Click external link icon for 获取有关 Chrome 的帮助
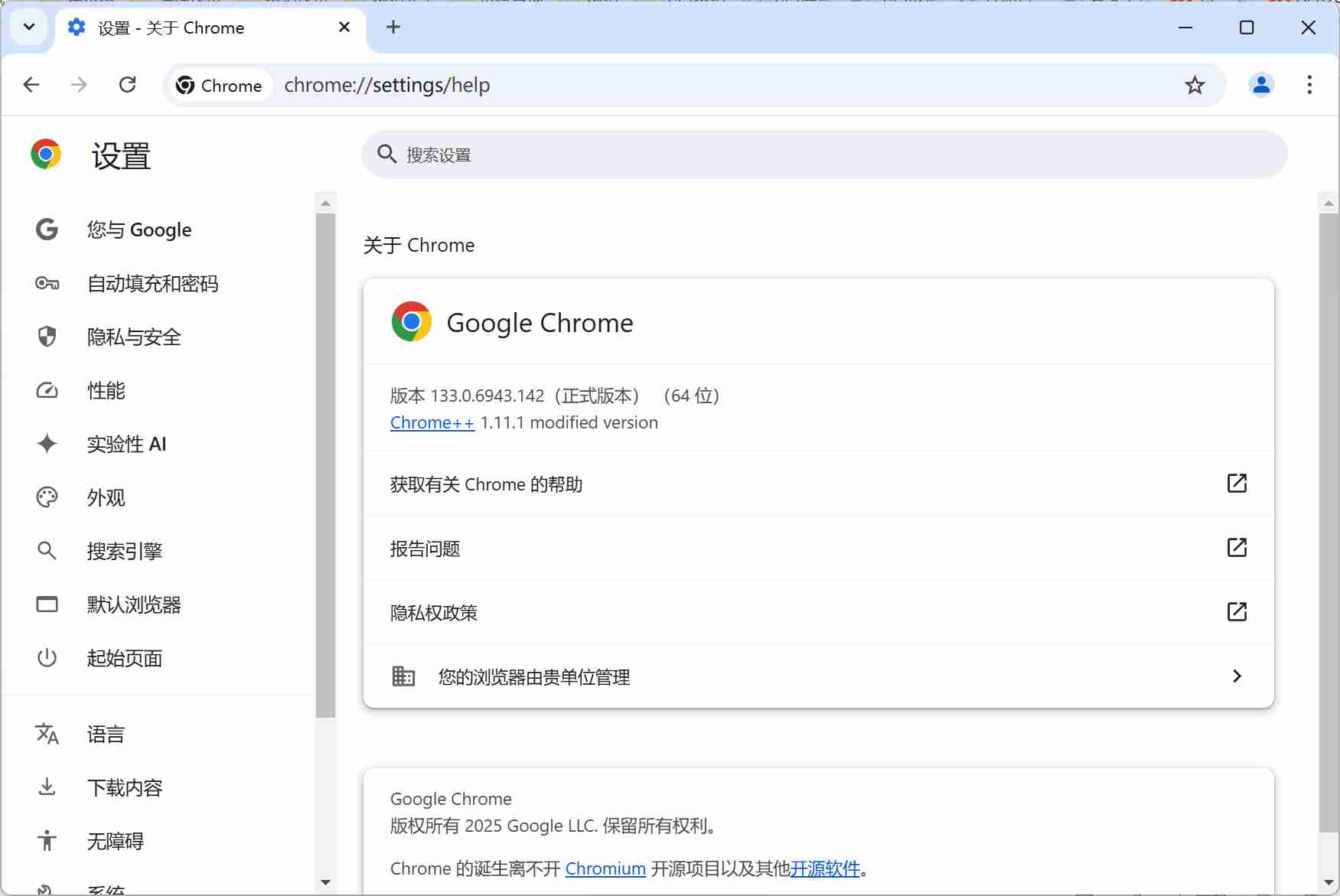This screenshot has height=896, width=1340. click(1237, 484)
